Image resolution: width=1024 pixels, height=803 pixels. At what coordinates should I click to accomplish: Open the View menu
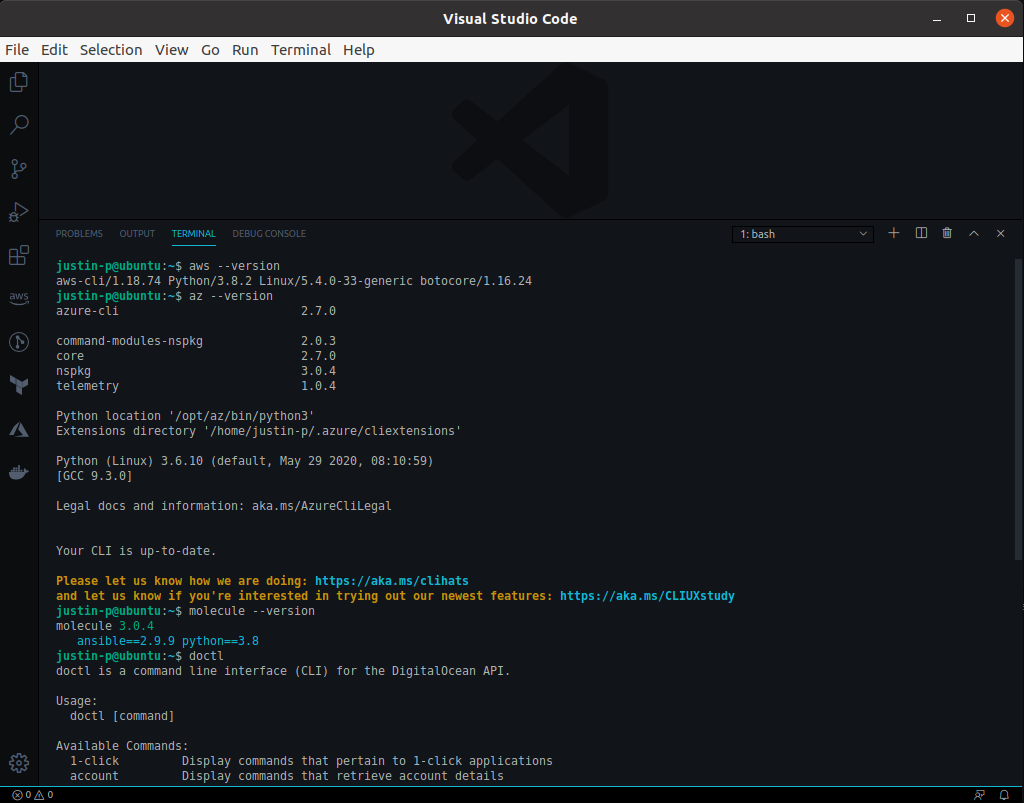(172, 50)
